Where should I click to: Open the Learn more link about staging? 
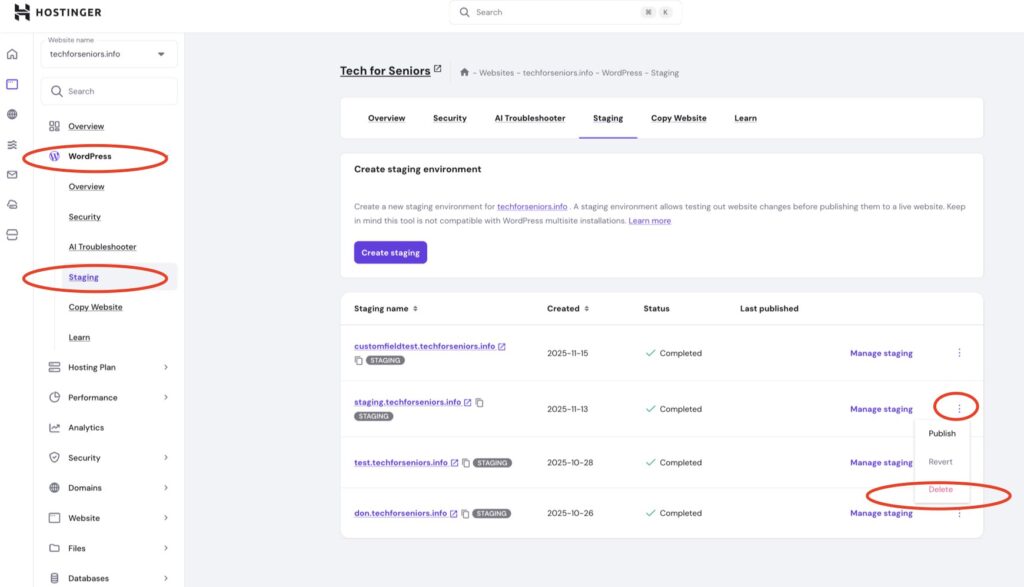650,221
